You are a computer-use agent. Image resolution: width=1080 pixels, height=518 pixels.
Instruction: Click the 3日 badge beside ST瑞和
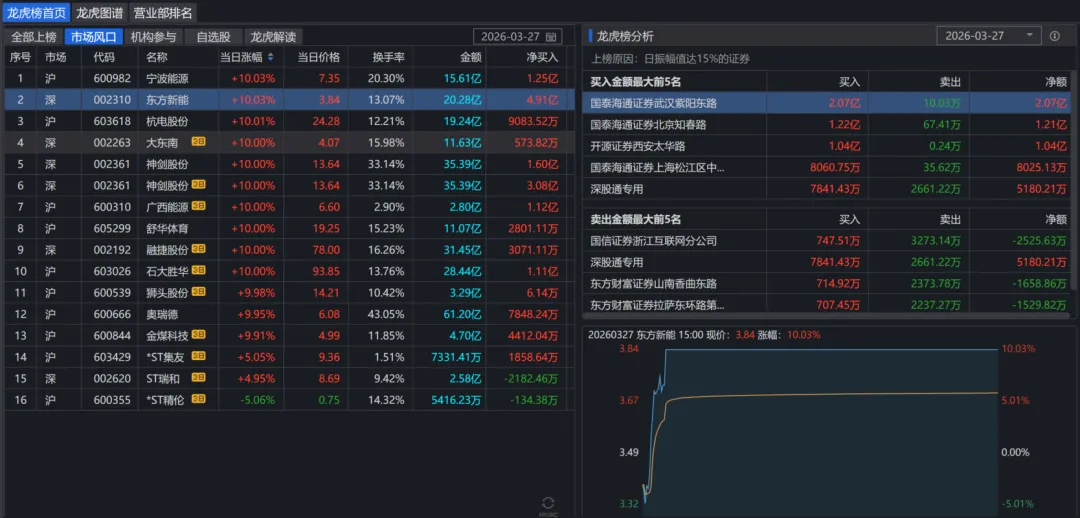coord(198,377)
